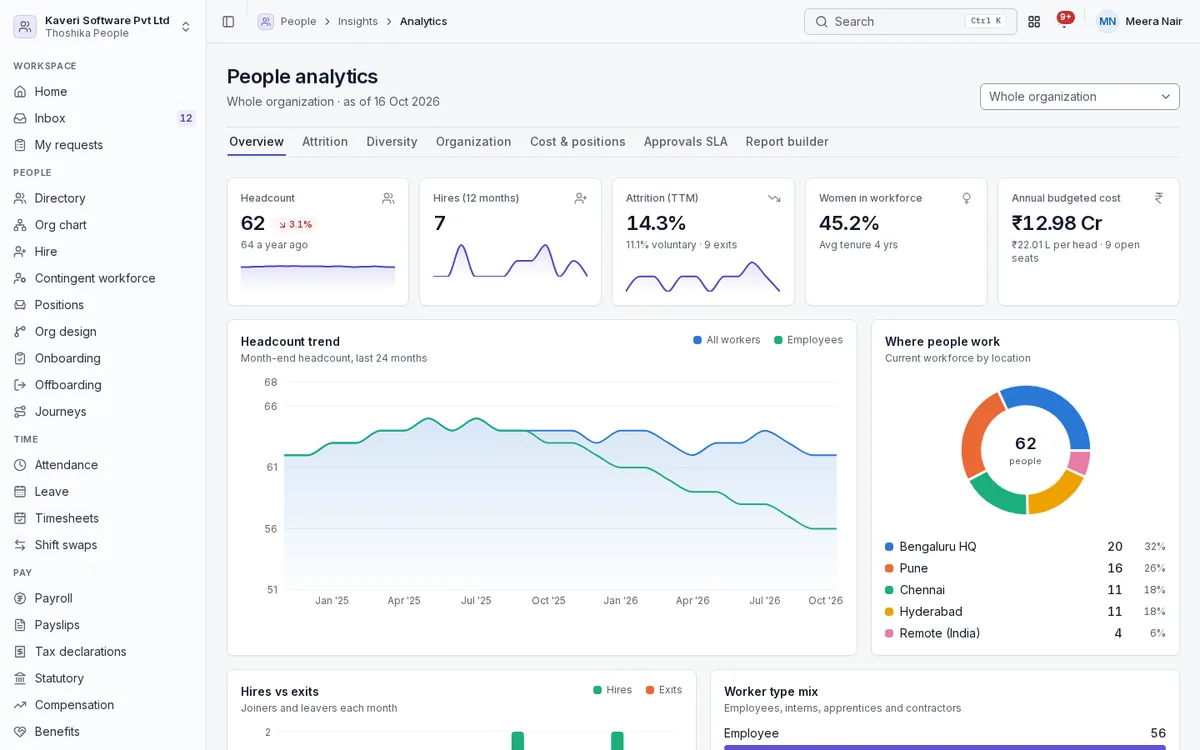Image resolution: width=1200 pixels, height=750 pixels.
Task: Toggle sidebar collapse icon
Action: (228, 21)
